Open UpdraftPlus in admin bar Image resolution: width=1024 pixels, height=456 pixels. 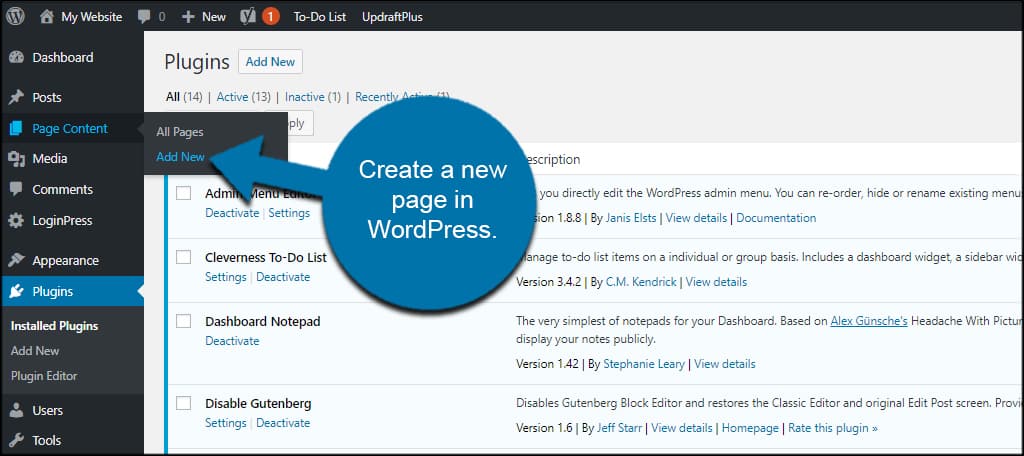coord(392,17)
